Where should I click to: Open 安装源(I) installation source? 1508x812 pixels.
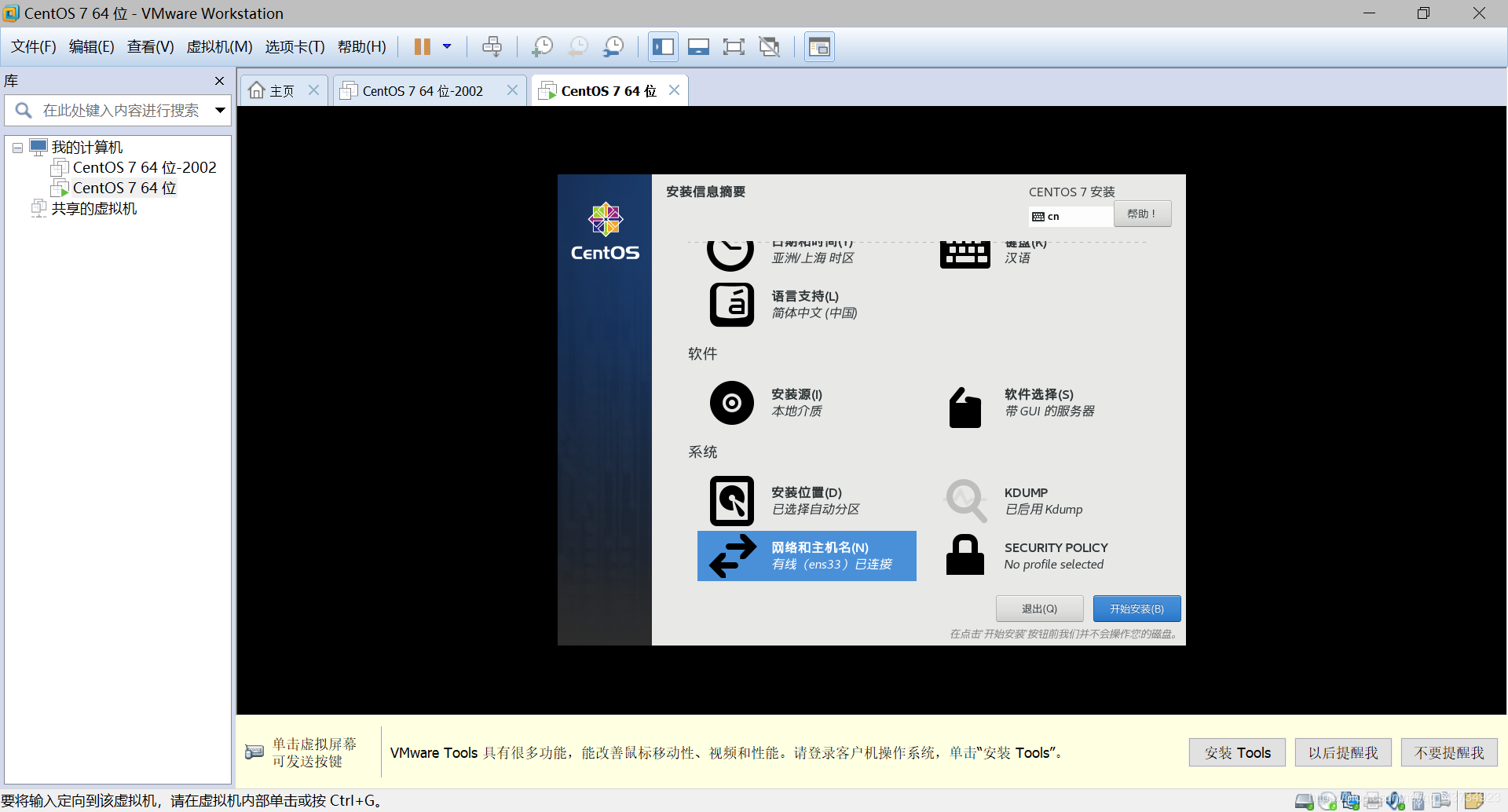(806, 402)
